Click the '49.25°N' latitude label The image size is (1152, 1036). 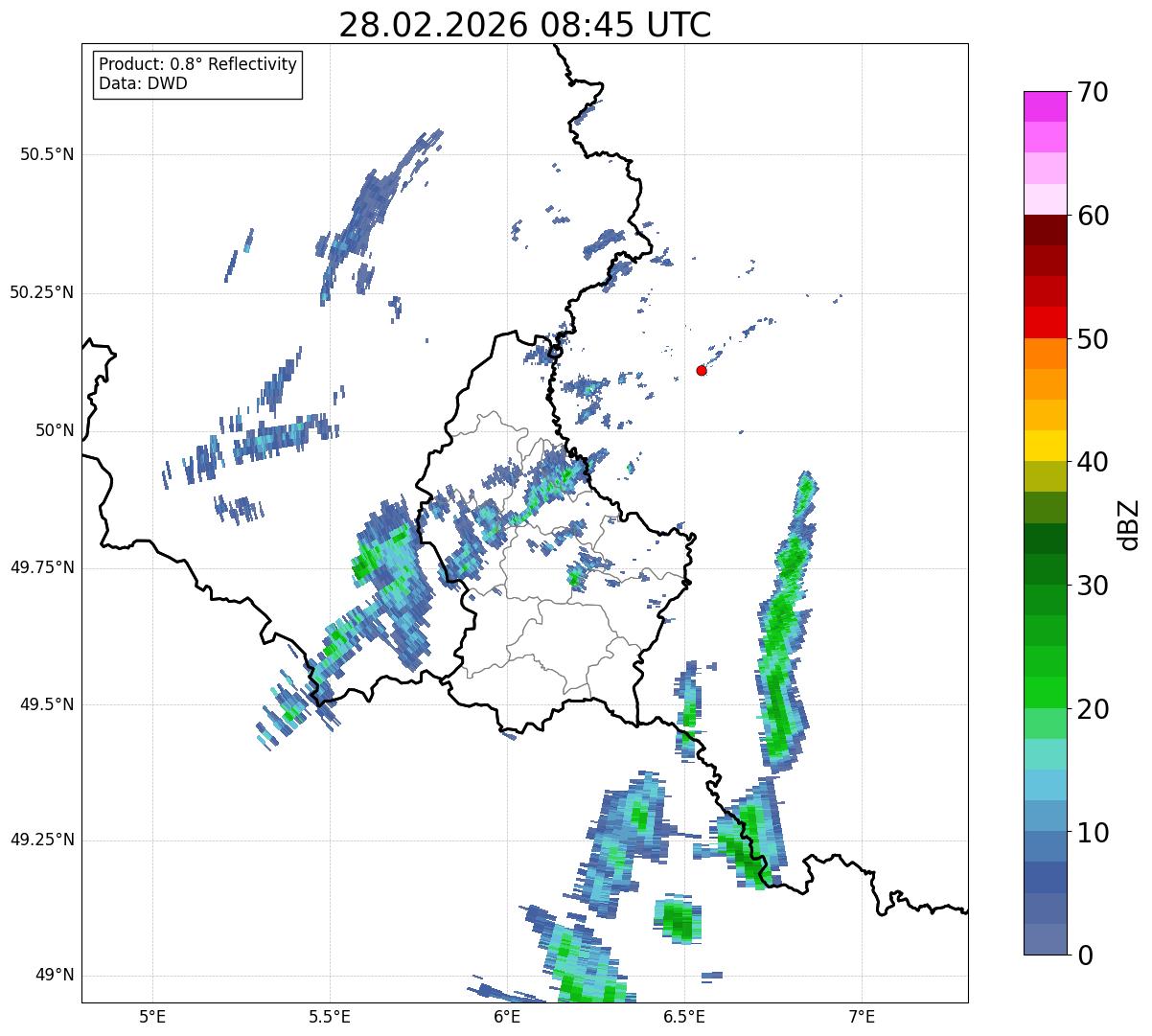[x=42, y=840]
